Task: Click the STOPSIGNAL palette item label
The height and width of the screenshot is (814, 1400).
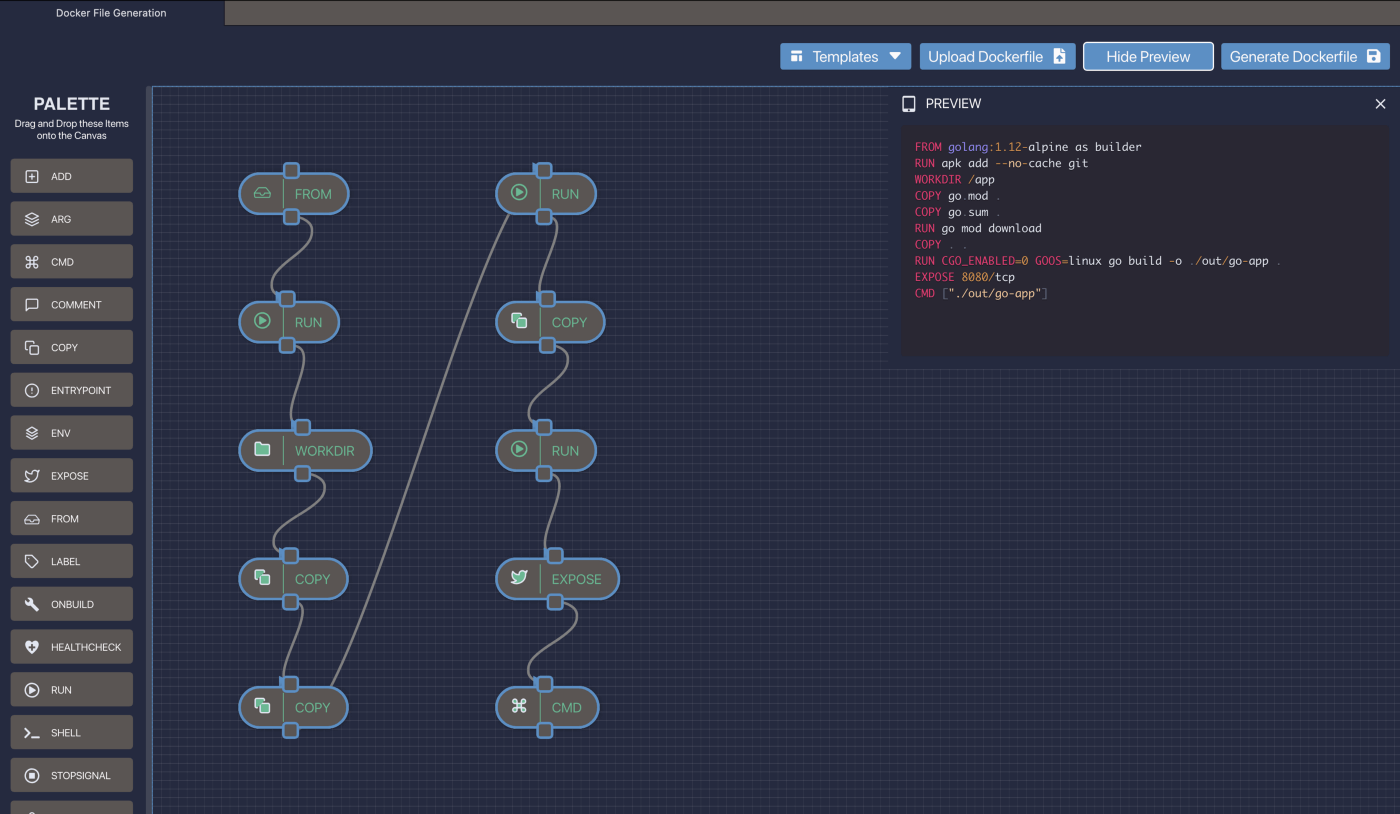Action: coord(81,776)
